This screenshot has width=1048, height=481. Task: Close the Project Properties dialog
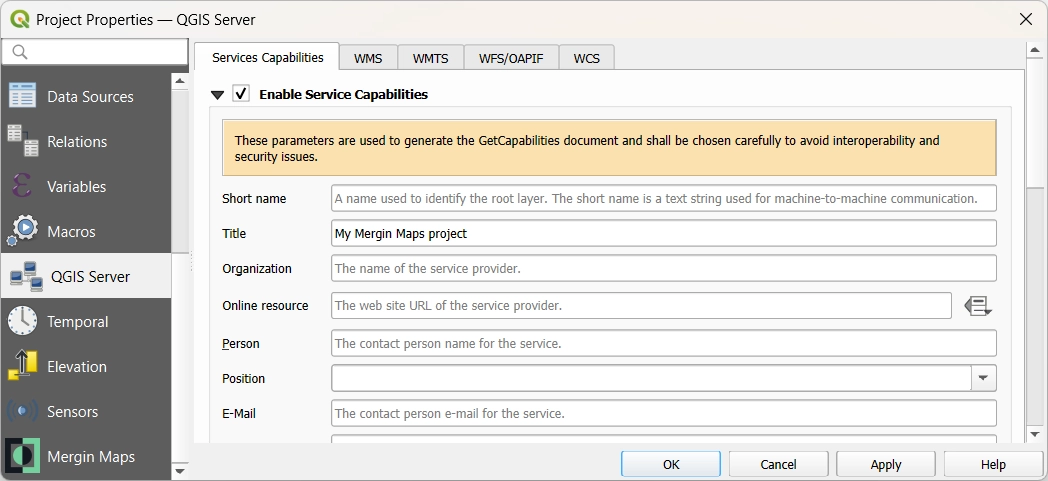click(x=1025, y=19)
